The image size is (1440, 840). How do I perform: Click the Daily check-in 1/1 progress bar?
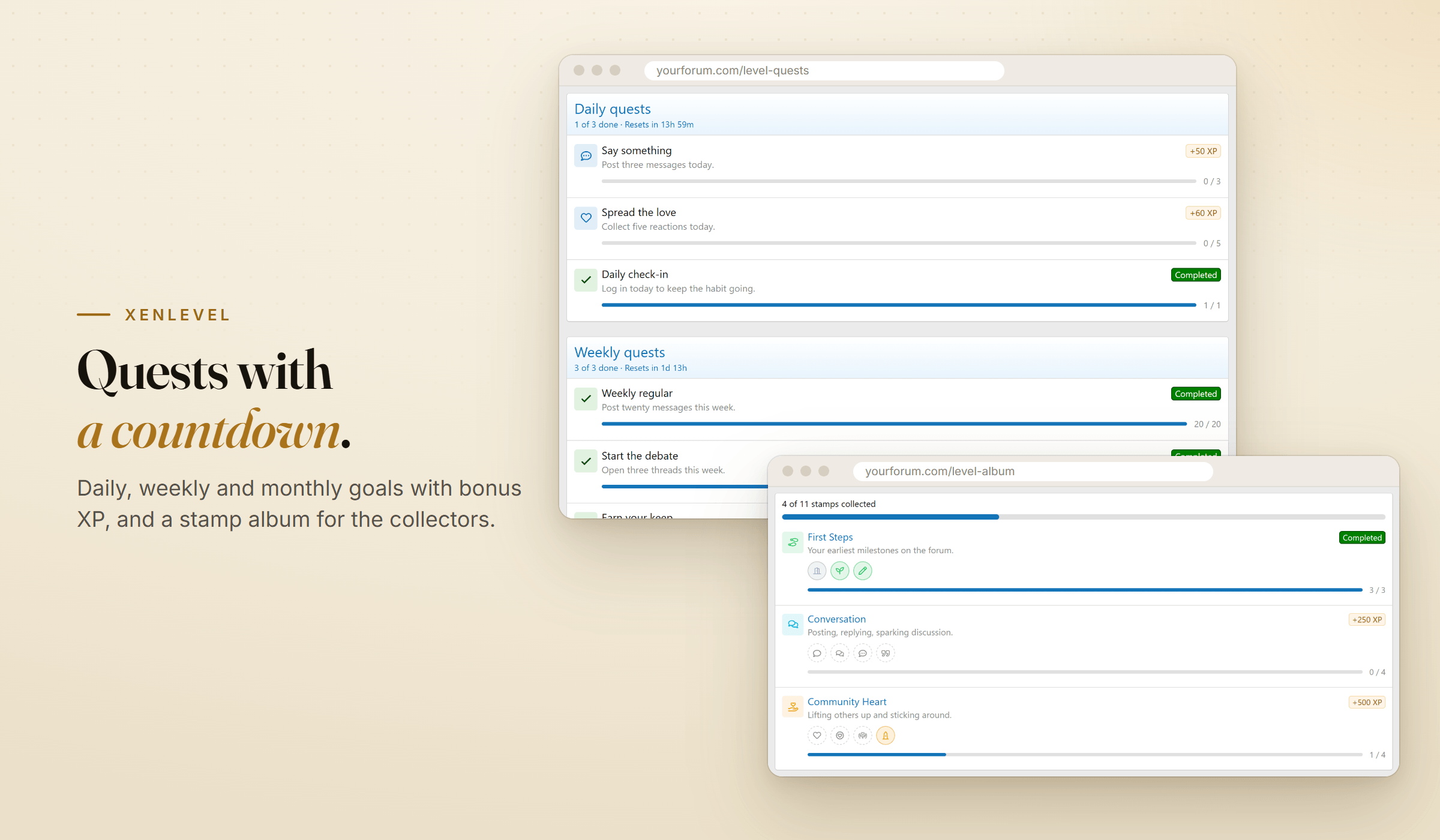899,305
